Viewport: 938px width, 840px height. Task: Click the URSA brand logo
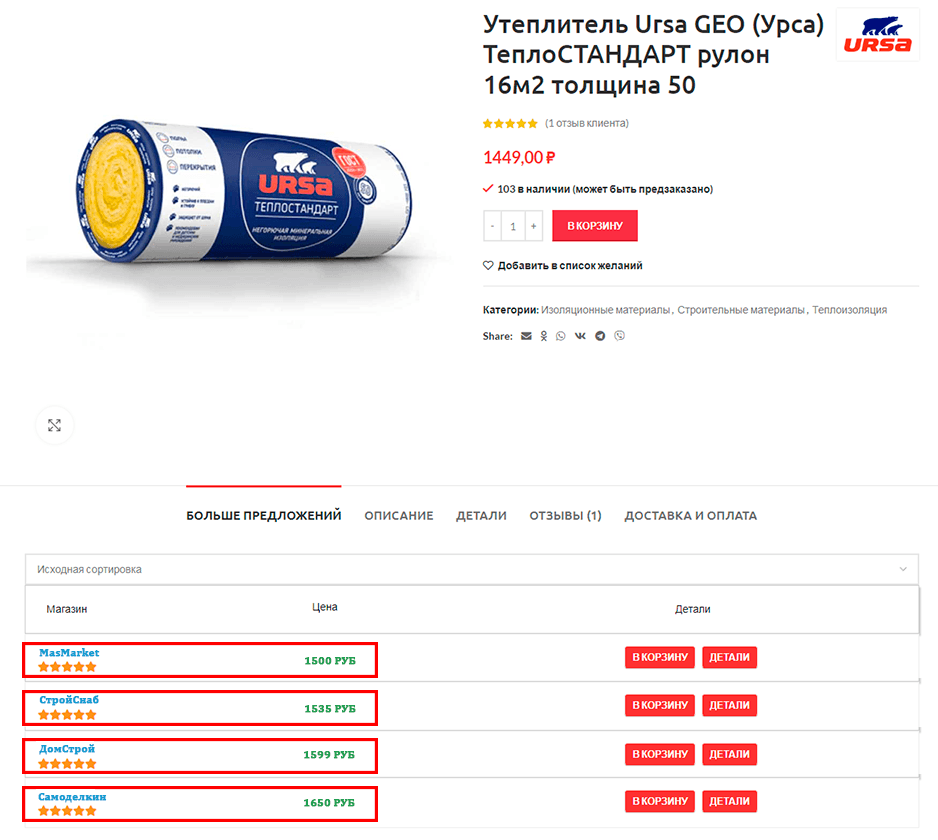click(878, 35)
